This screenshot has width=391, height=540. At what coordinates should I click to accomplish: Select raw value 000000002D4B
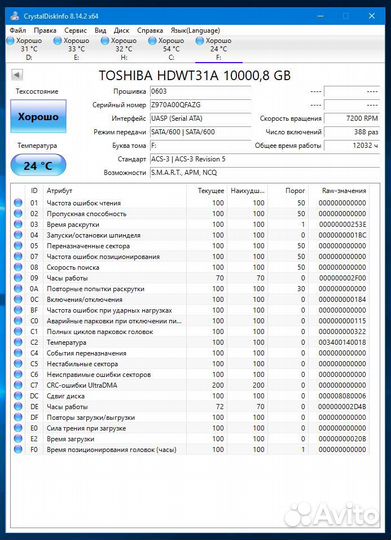[342, 407]
